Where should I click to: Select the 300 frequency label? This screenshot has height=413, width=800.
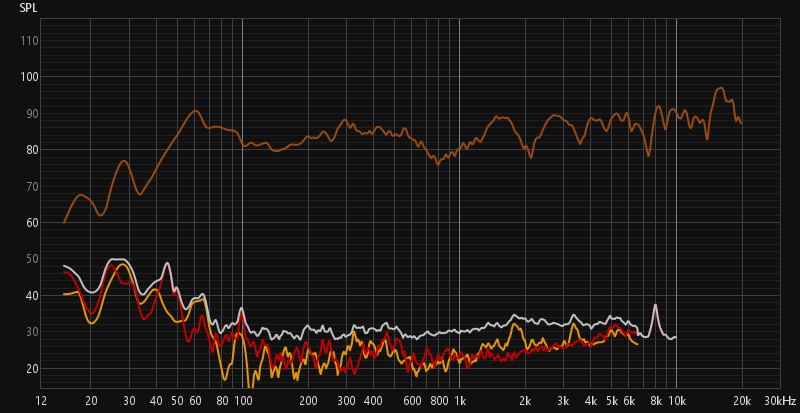point(346,400)
